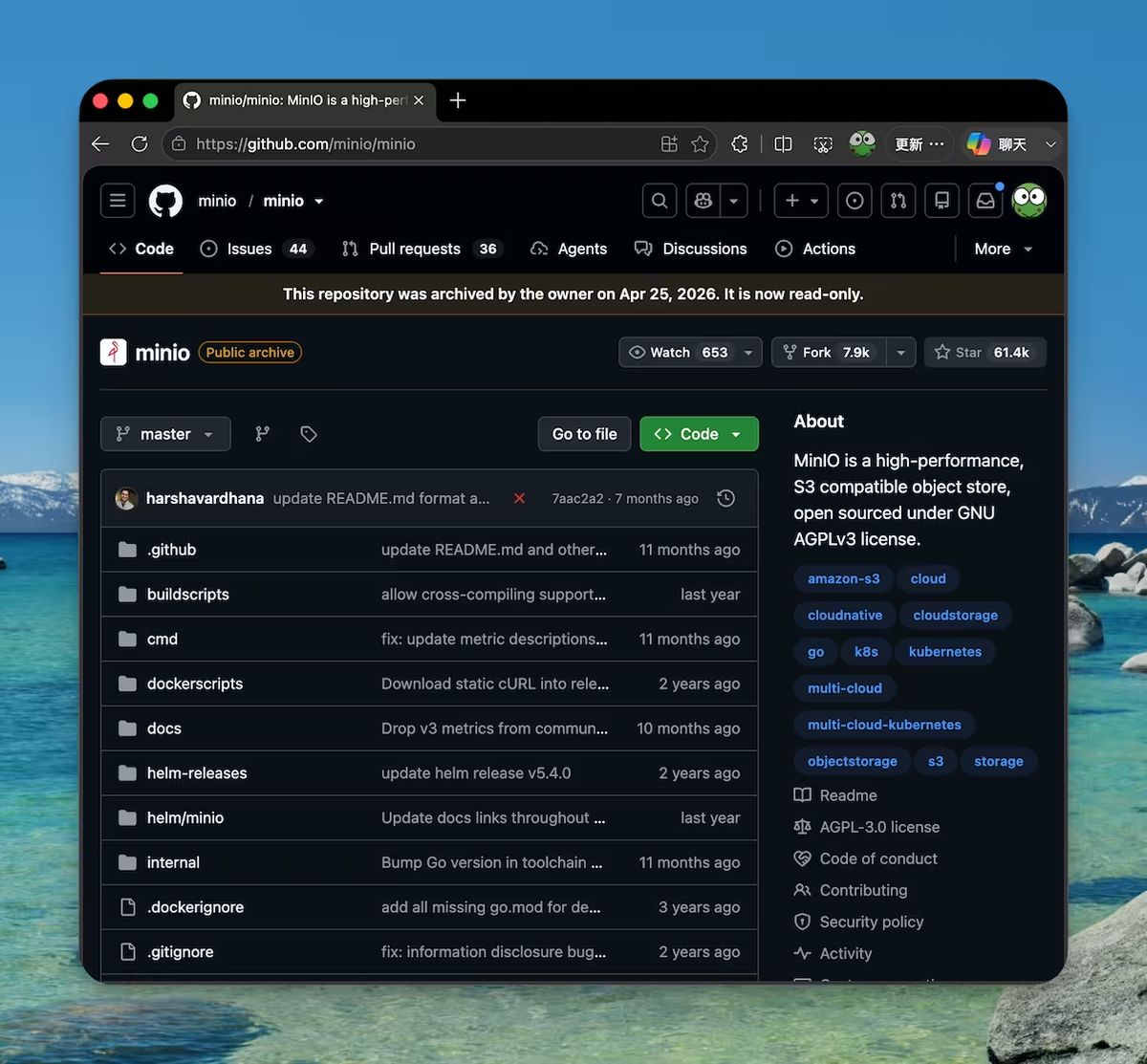The height and width of the screenshot is (1064, 1147).
Task: Open the .dockerignore file
Action: 195,907
